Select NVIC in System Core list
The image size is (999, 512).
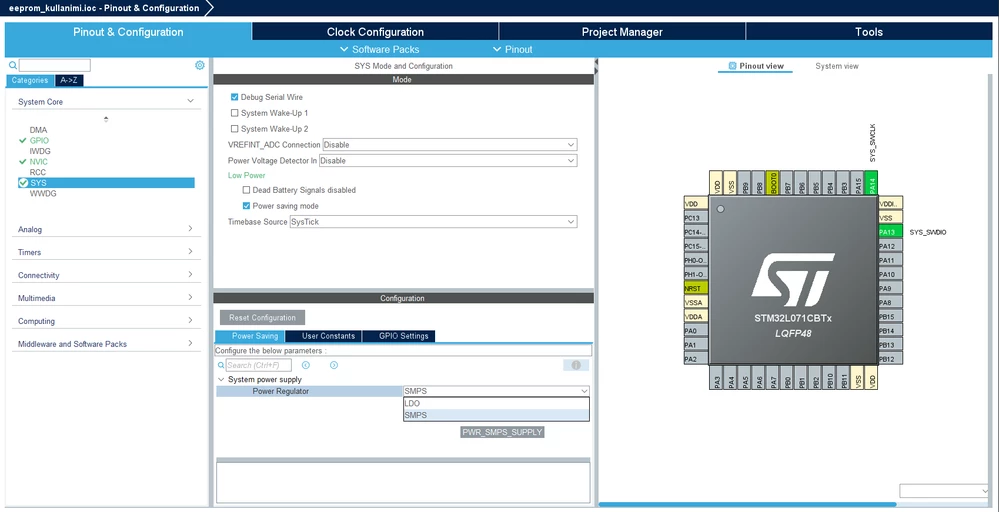coord(38,162)
